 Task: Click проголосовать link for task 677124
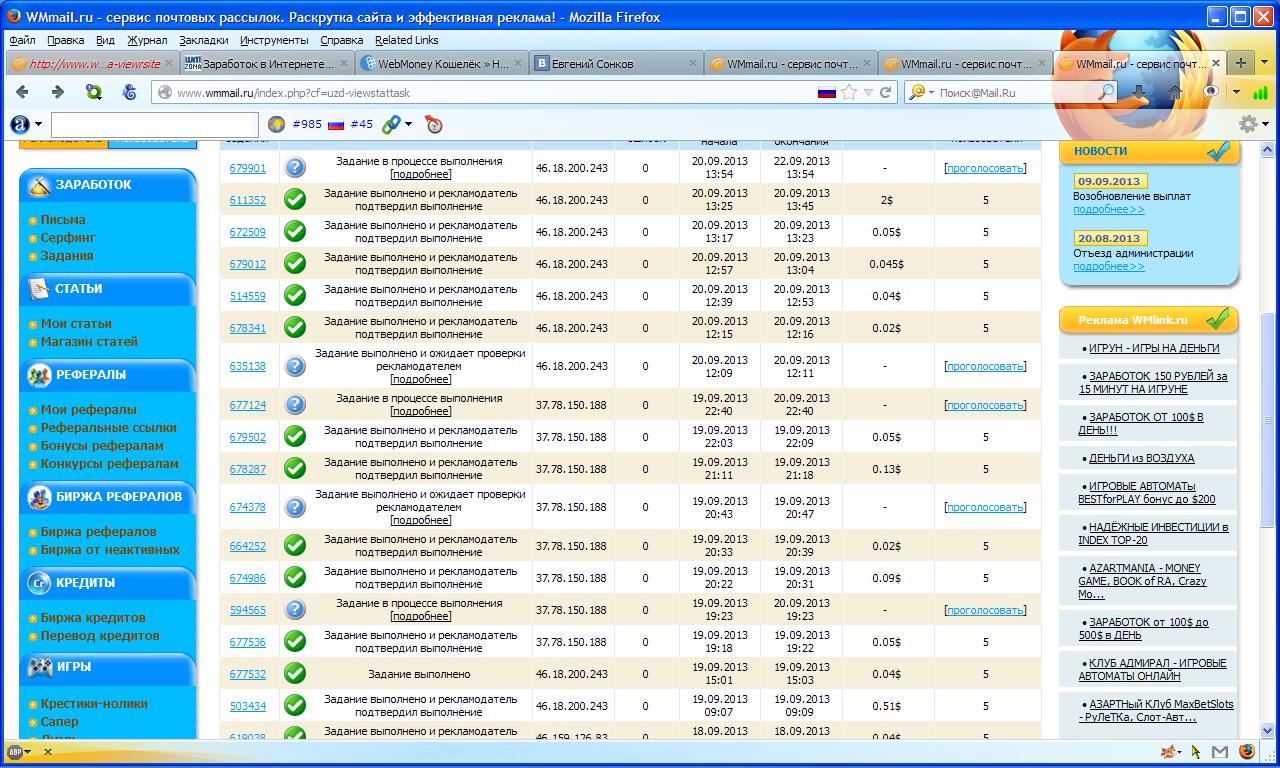(985, 405)
